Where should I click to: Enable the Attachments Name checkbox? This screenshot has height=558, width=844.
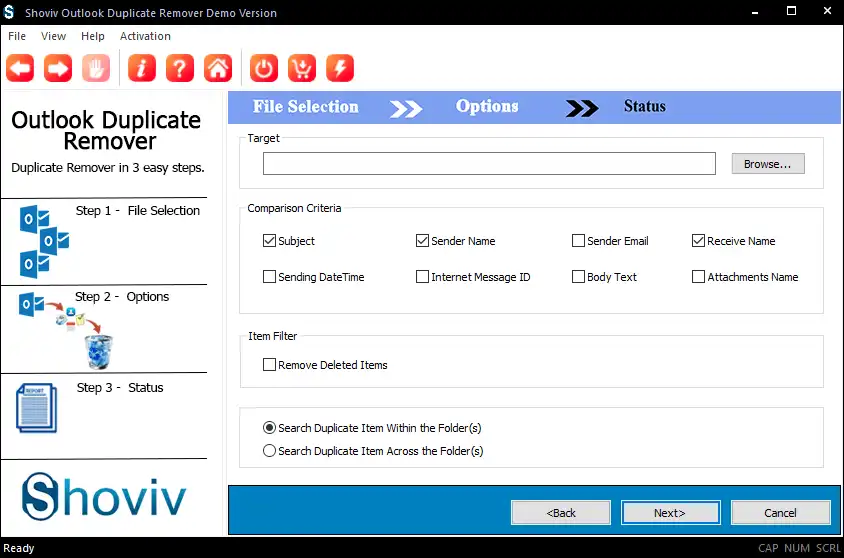pyautogui.click(x=698, y=277)
